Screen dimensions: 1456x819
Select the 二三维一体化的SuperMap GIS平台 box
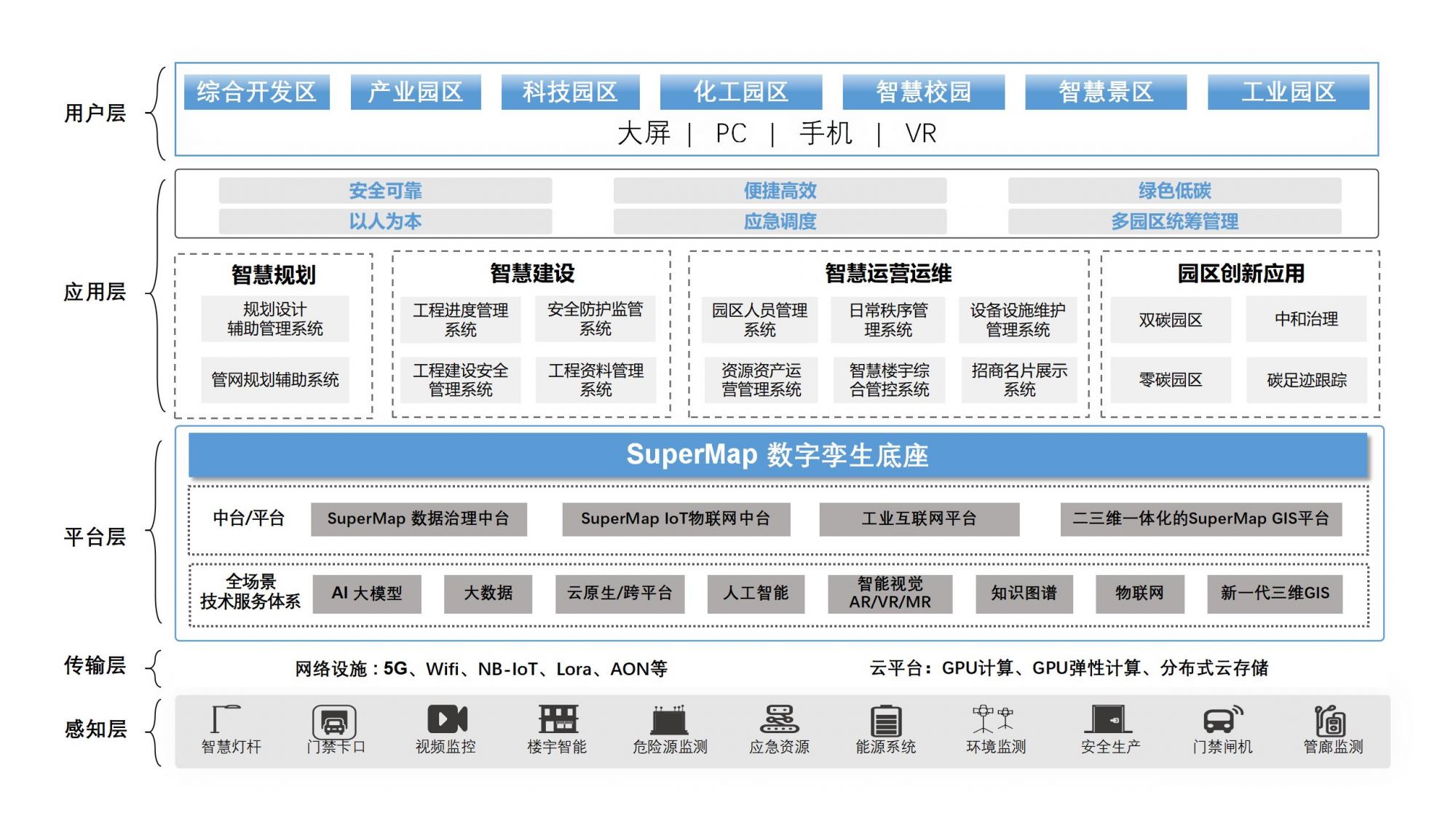[1201, 519]
